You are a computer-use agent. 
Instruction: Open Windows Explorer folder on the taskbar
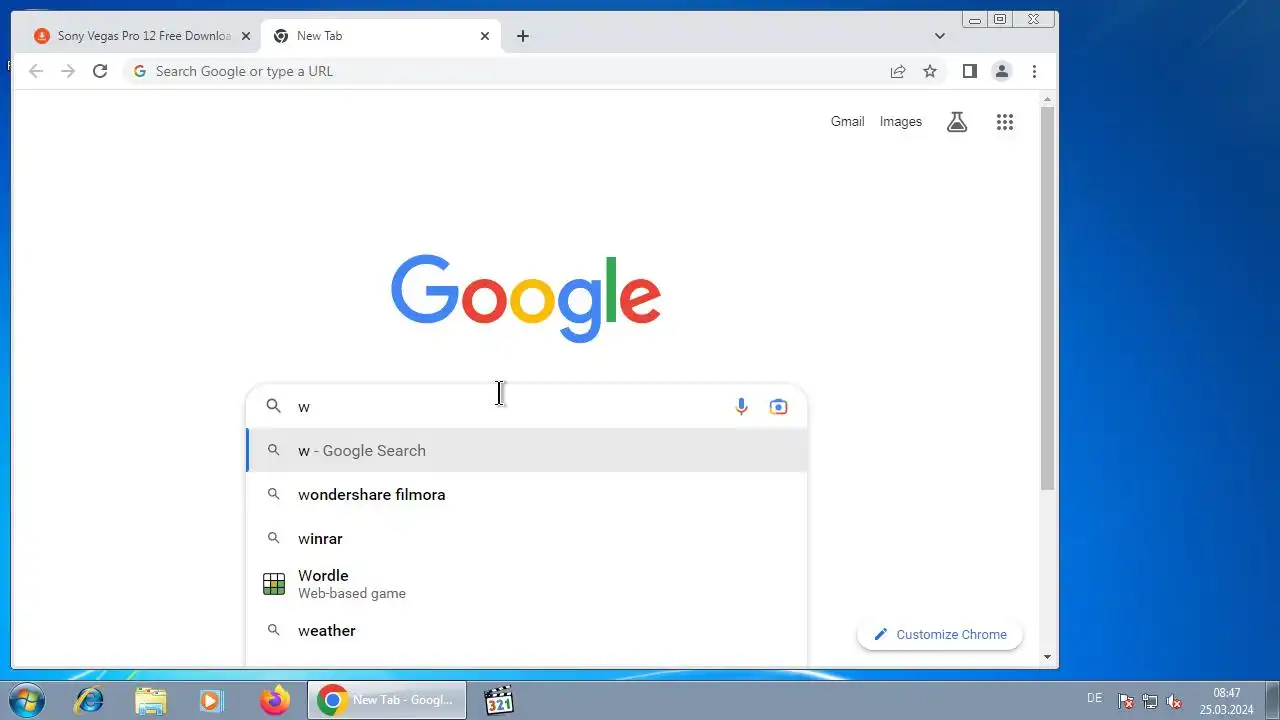point(150,700)
